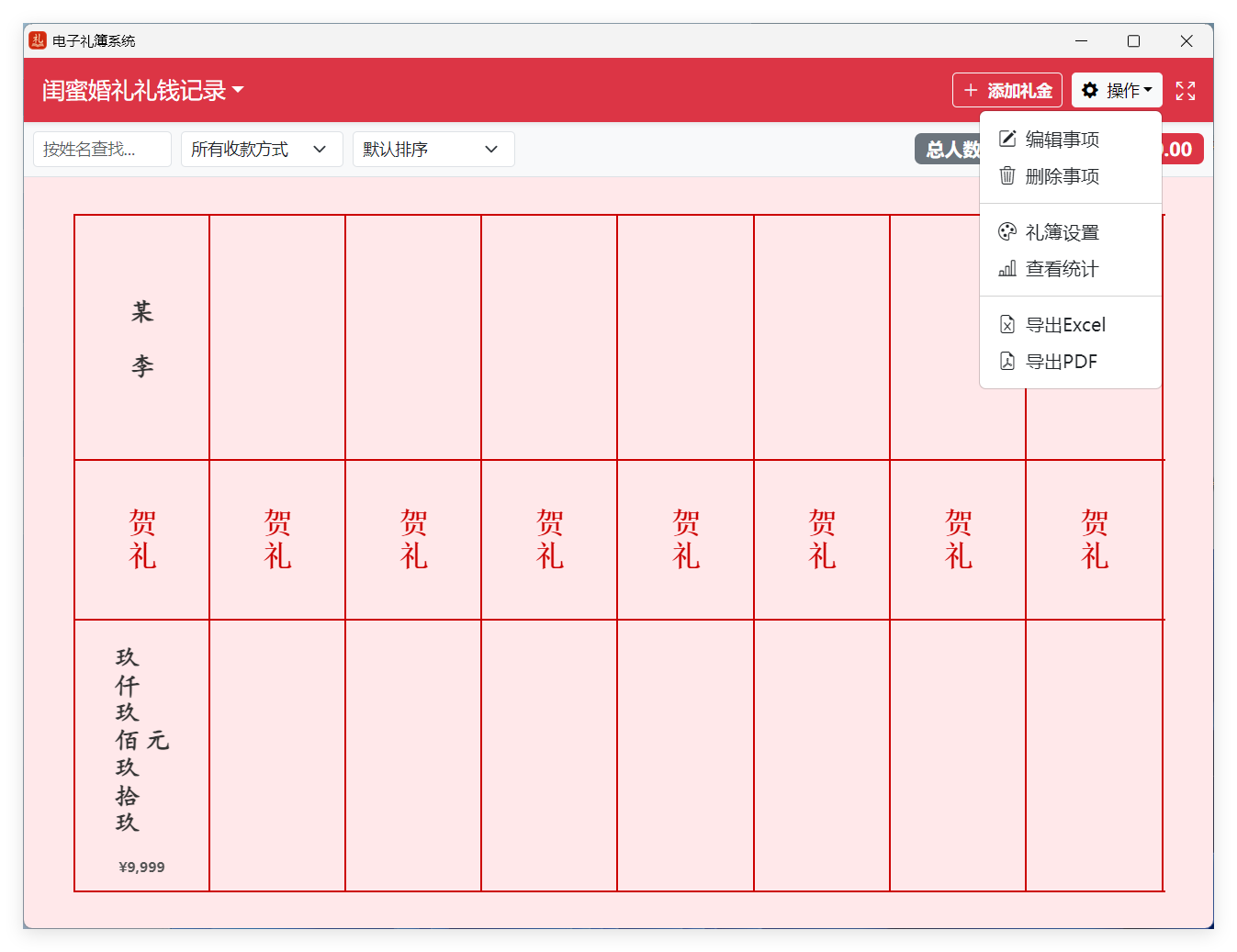Click the 添加礼金 button
Screen dimensions: 1237x952
pos(1006,89)
